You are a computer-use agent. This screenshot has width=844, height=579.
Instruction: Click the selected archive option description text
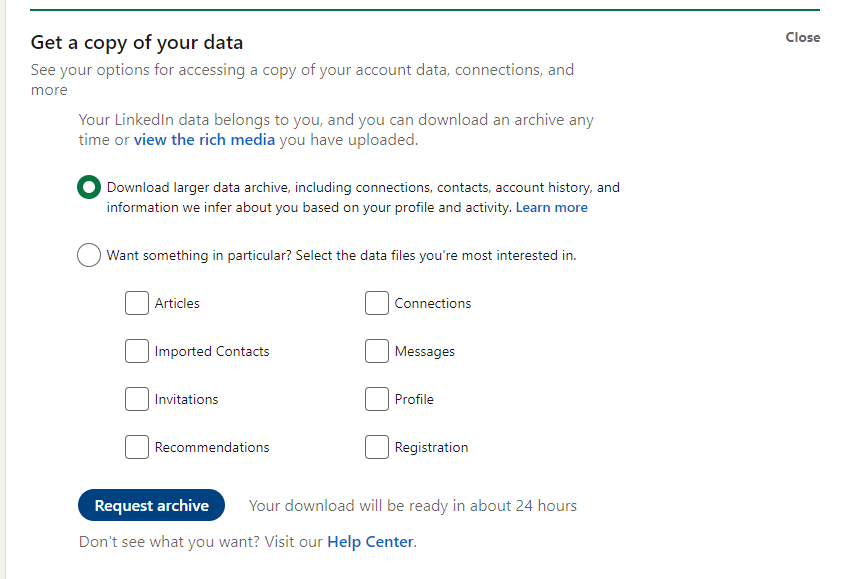point(360,196)
